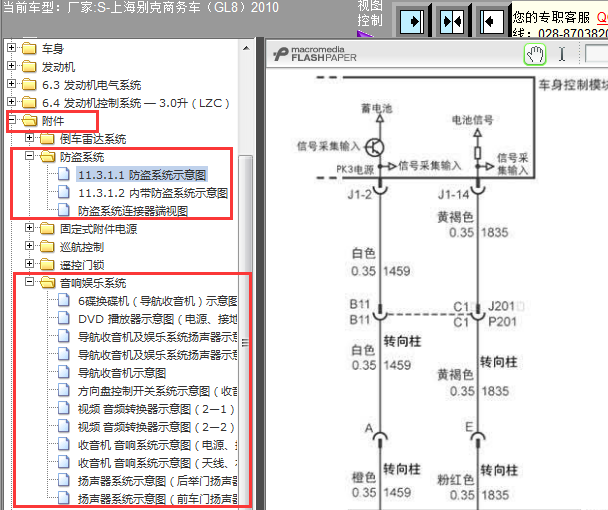
Task: Collapse the 防盗系统 folder
Action: click(29, 156)
